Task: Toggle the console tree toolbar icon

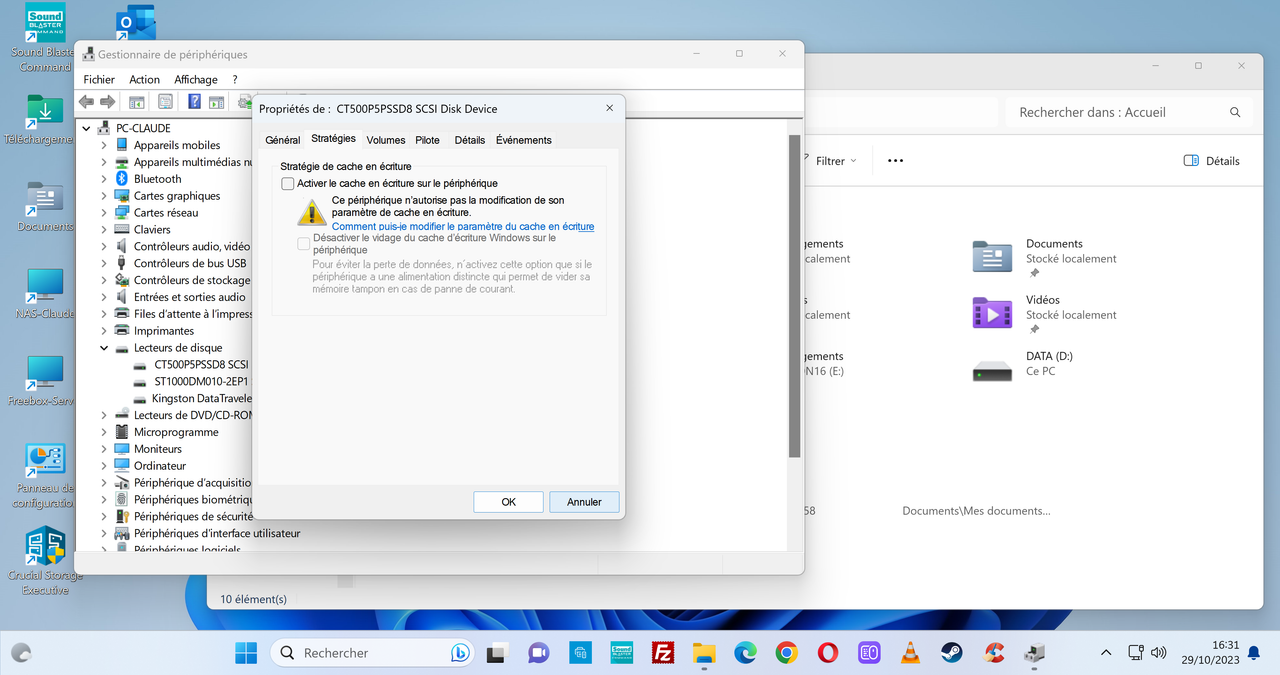Action: click(137, 102)
